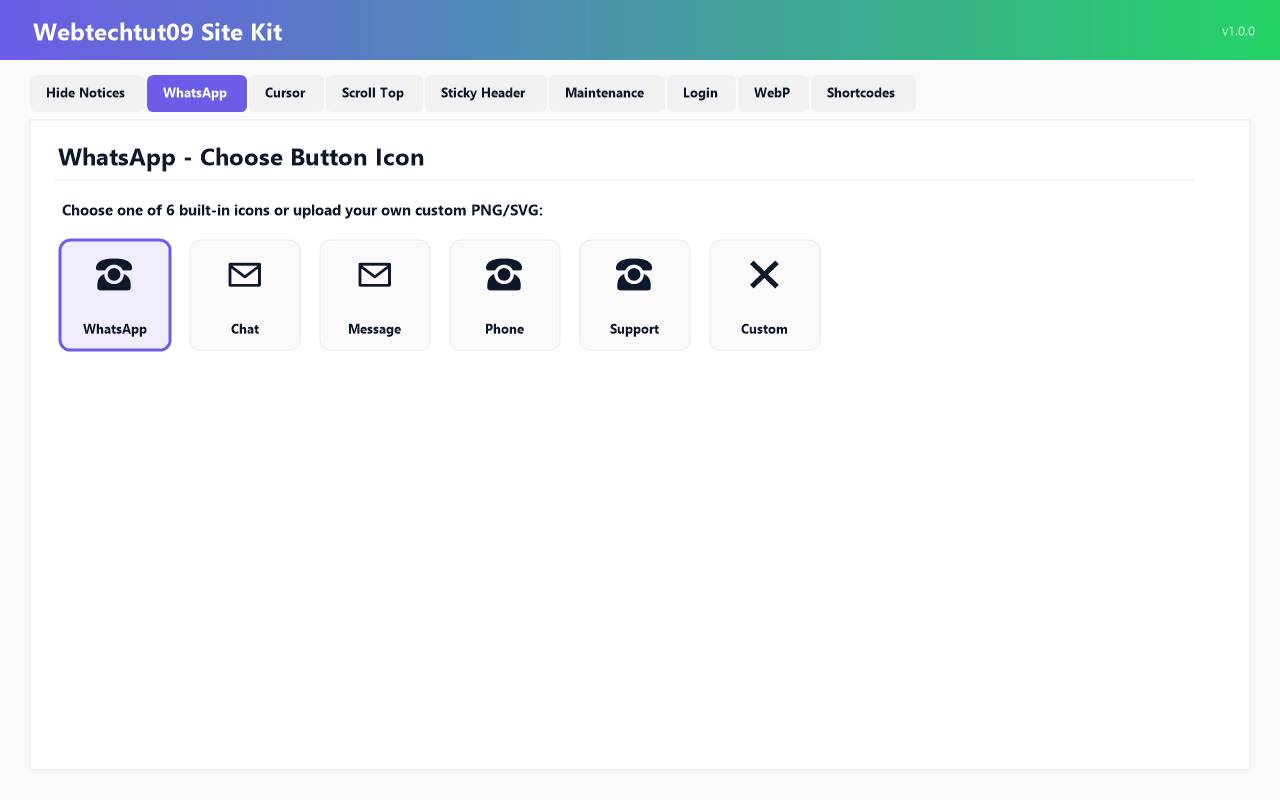Switch to the WebP tab
The height and width of the screenshot is (800, 1280).
pyautogui.click(x=772, y=93)
